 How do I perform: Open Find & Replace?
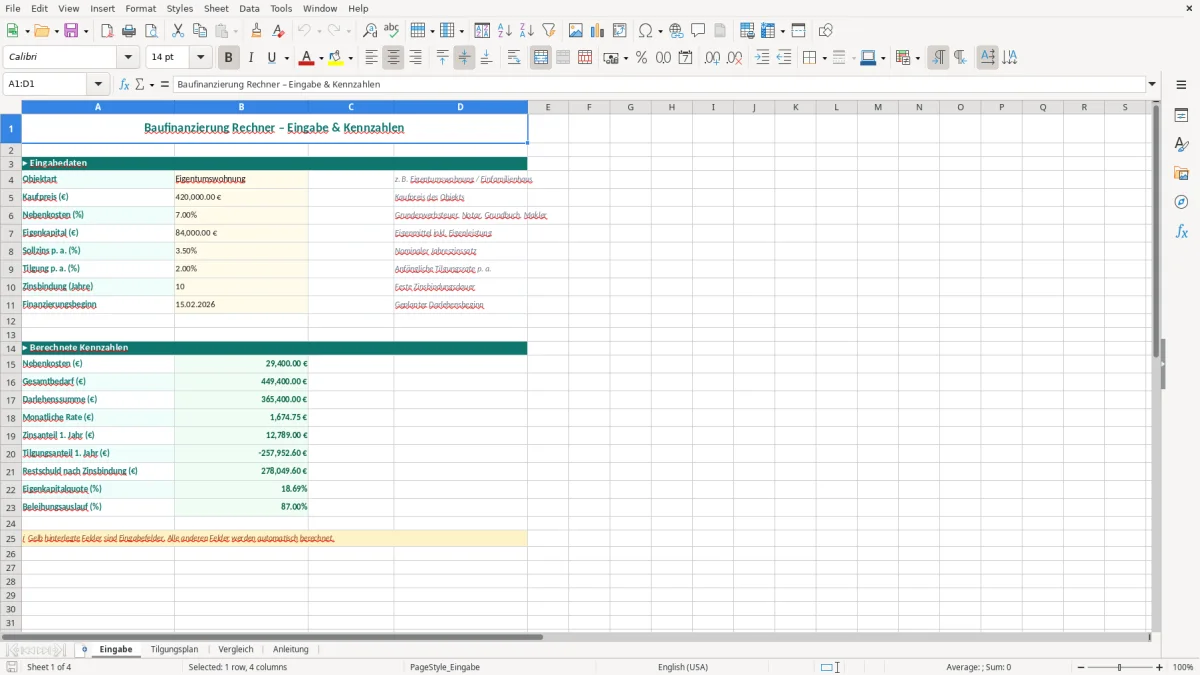coord(370,31)
